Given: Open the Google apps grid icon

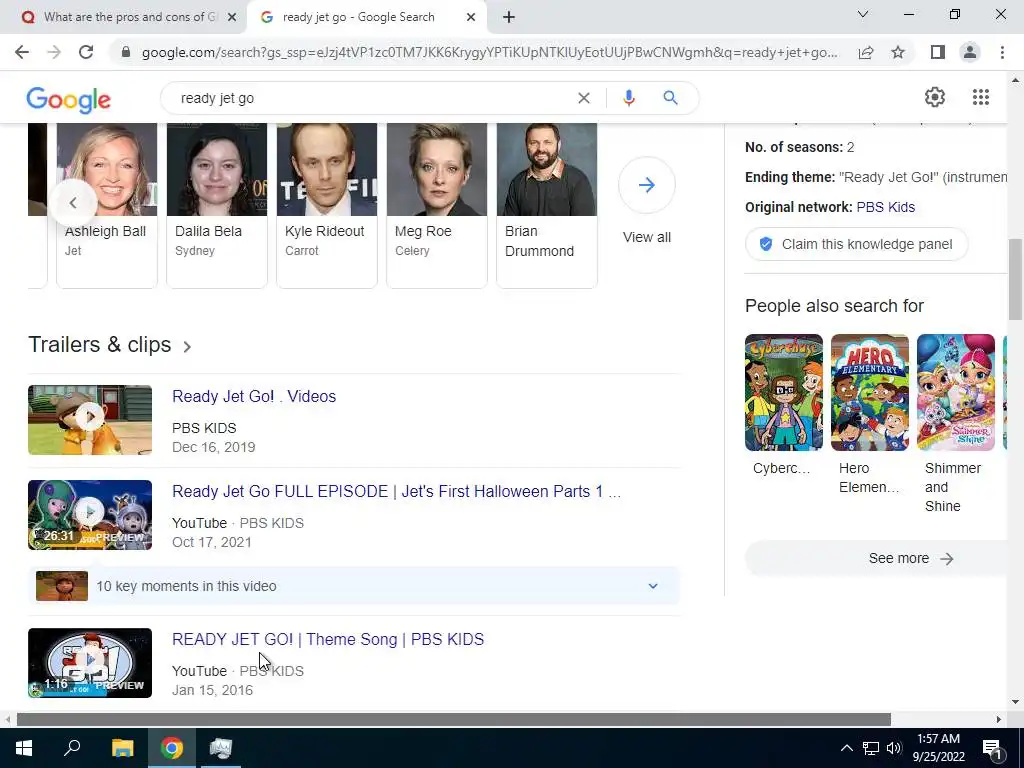Looking at the screenshot, I should tap(980, 97).
